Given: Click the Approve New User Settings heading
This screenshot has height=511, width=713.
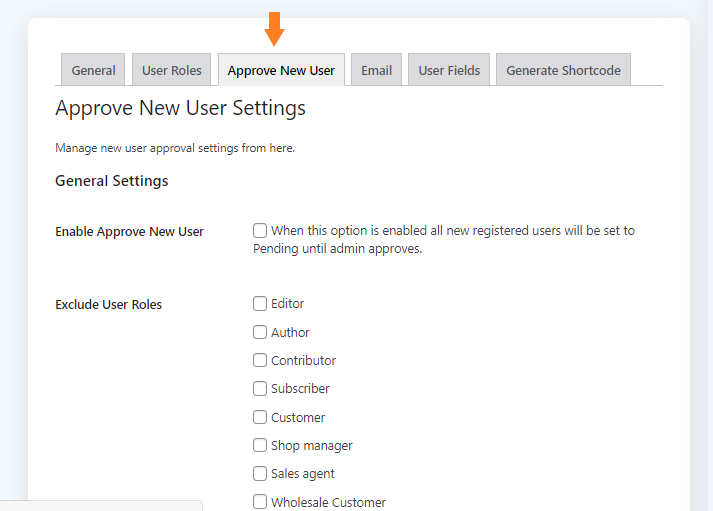Looking at the screenshot, I should point(180,108).
